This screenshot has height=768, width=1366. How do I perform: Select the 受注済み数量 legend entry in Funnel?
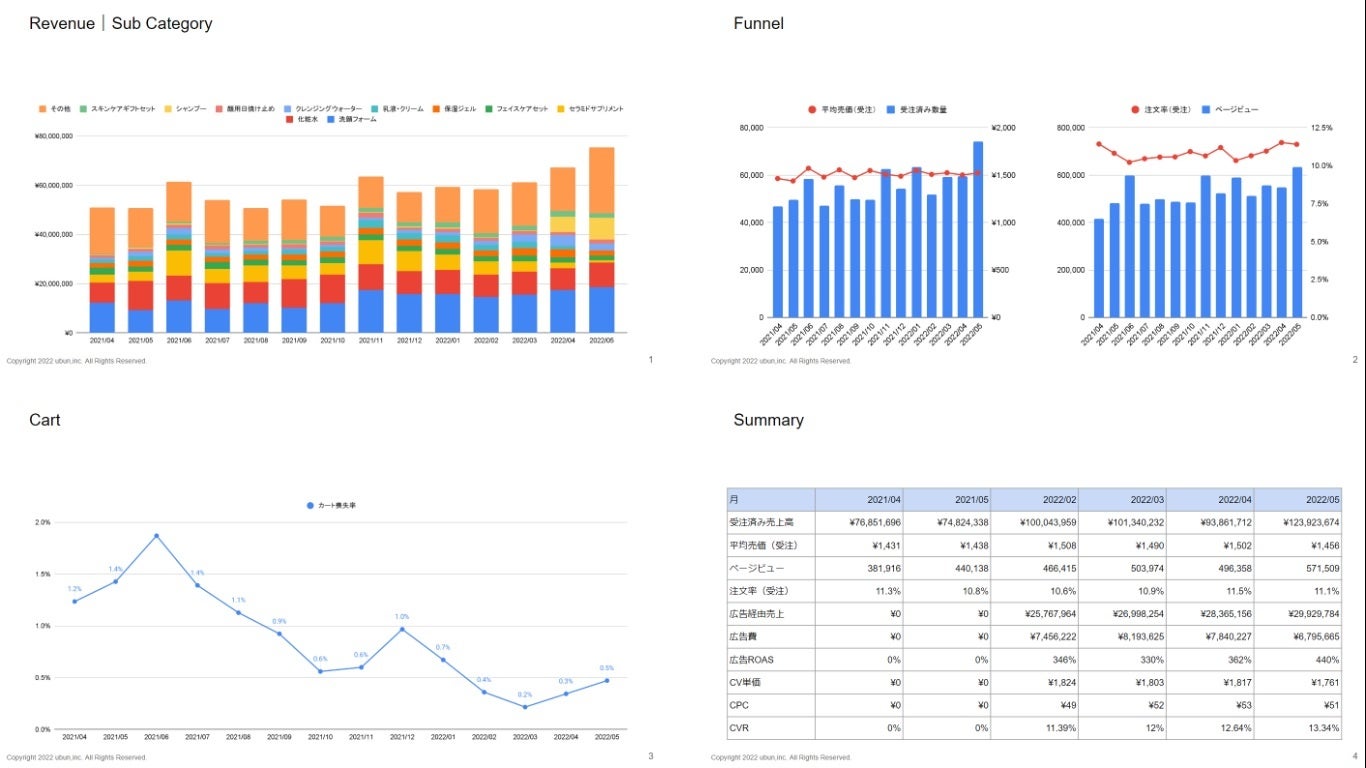pos(916,109)
